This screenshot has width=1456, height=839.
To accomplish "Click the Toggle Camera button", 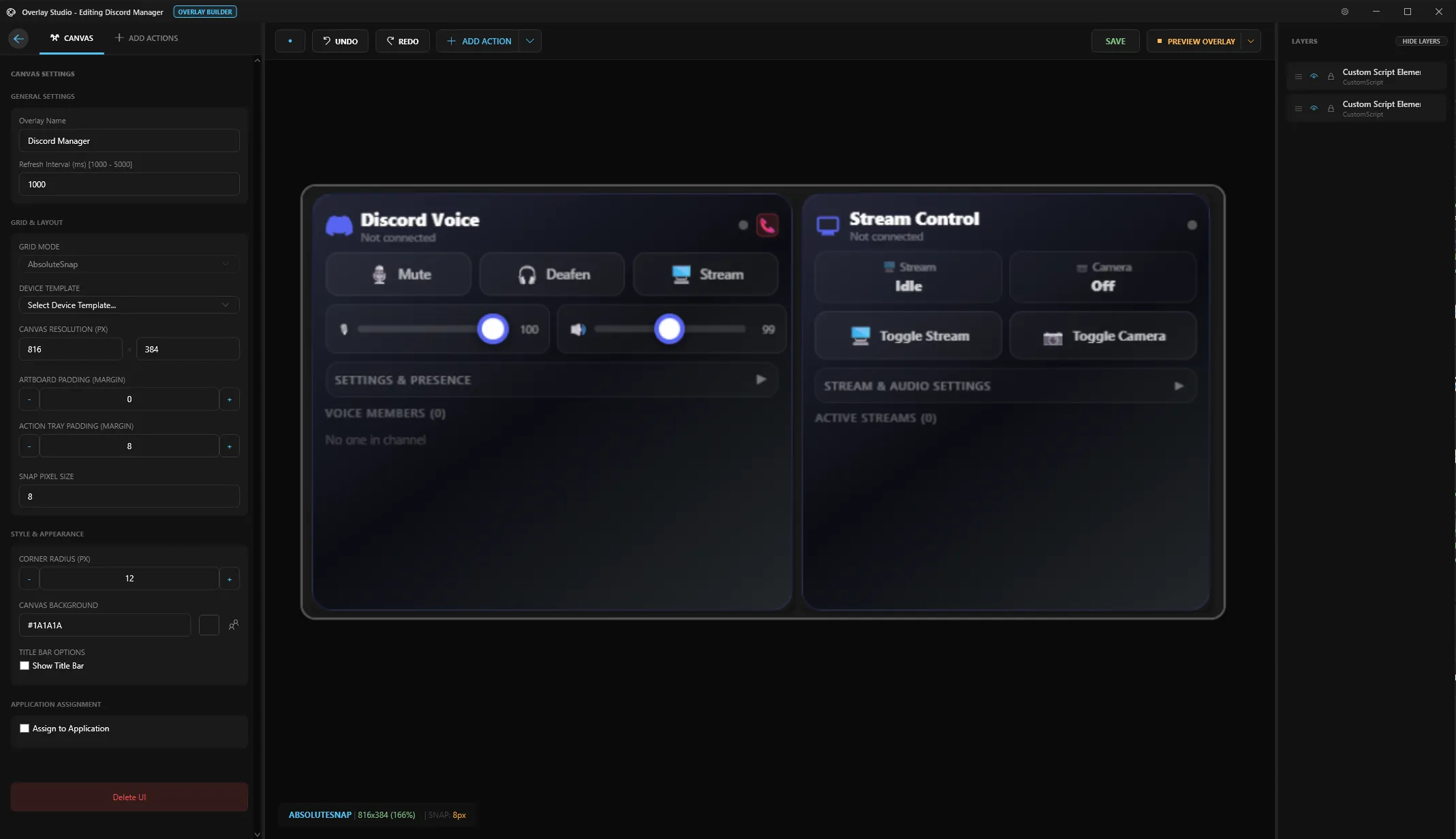I will pyautogui.click(x=1103, y=335).
